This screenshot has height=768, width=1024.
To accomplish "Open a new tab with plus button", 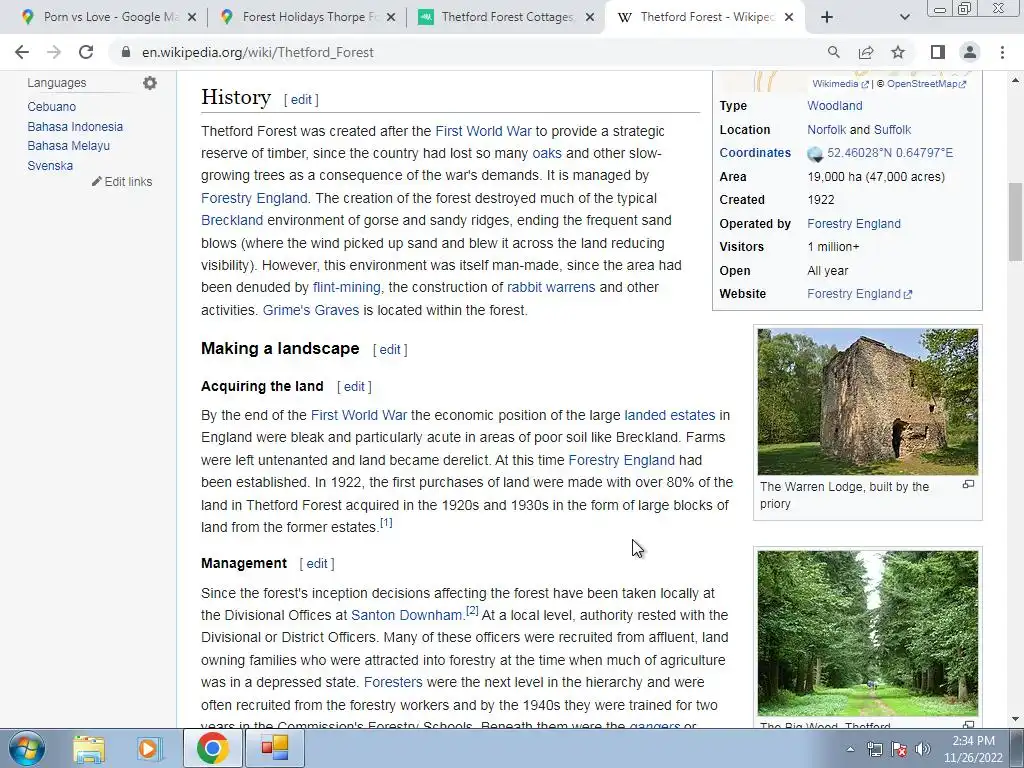I will [x=827, y=17].
